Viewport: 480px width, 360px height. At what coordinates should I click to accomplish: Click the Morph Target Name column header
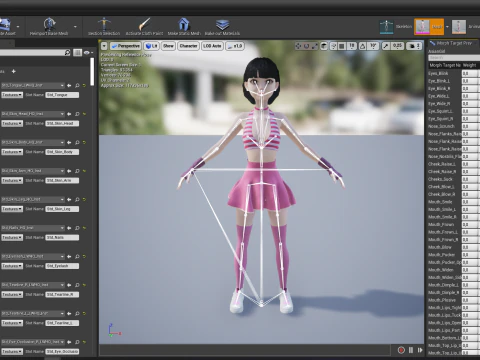tap(445, 65)
